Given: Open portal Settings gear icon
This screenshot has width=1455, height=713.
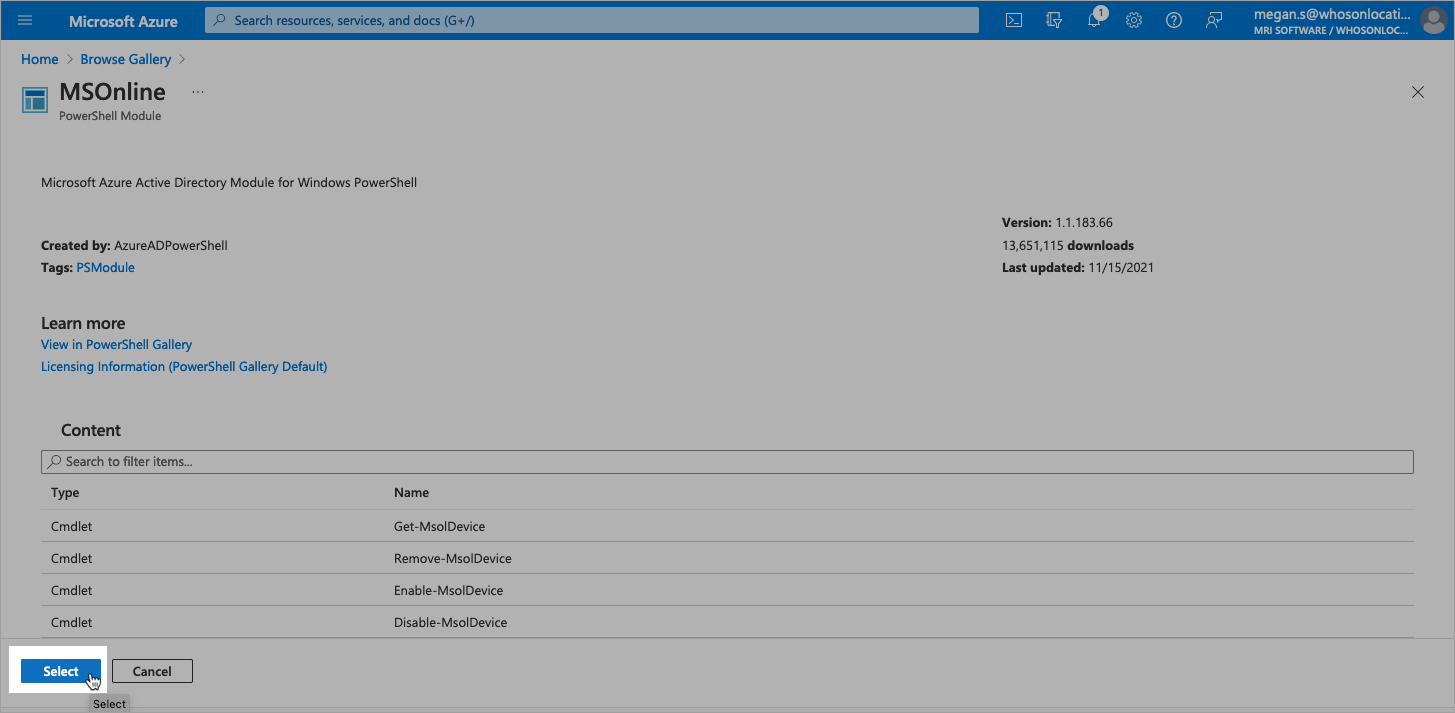Looking at the screenshot, I should (1134, 20).
